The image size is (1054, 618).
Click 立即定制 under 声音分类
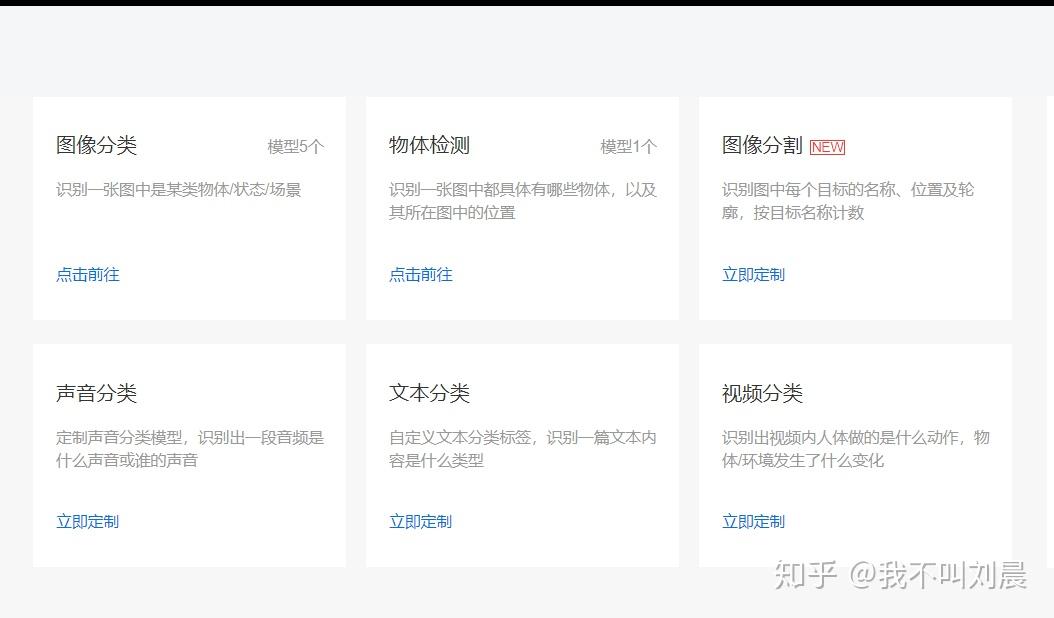coord(88,521)
